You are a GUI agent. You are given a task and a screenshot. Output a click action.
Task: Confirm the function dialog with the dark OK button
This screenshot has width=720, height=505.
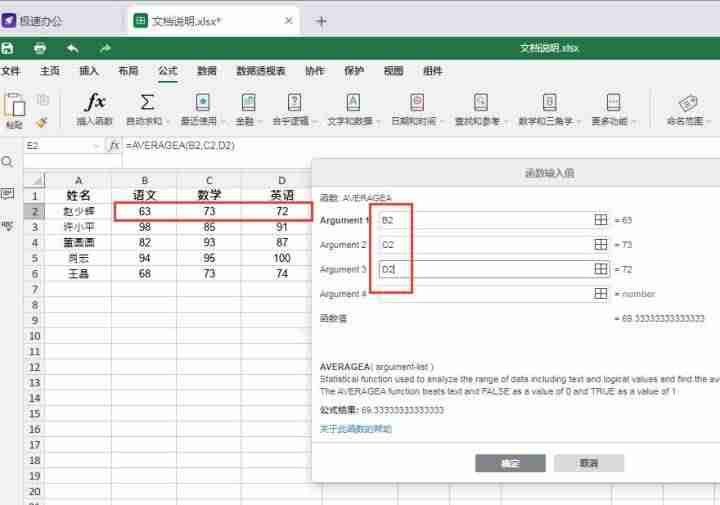510,463
